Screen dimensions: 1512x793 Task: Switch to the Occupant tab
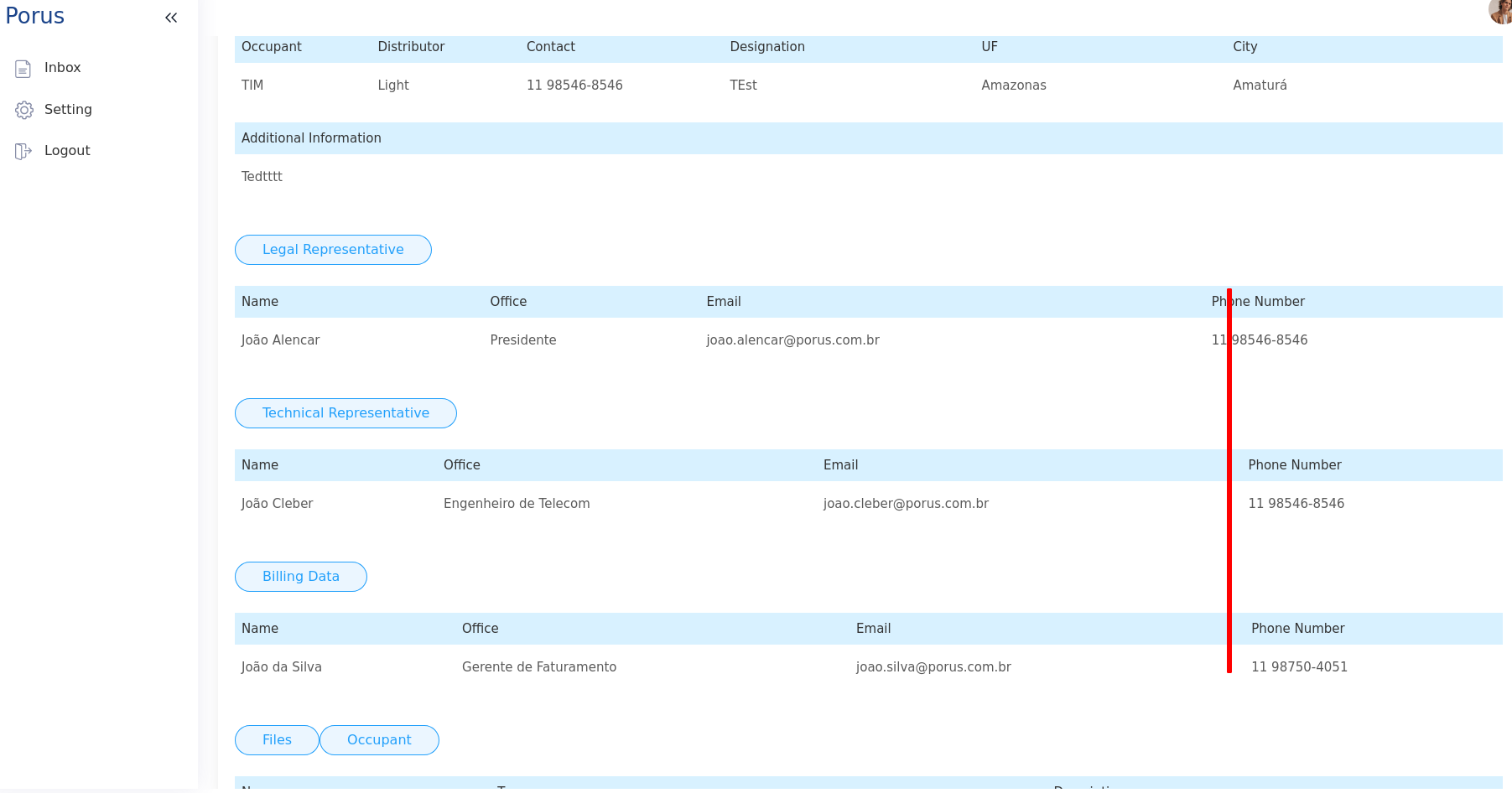(x=379, y=740)
